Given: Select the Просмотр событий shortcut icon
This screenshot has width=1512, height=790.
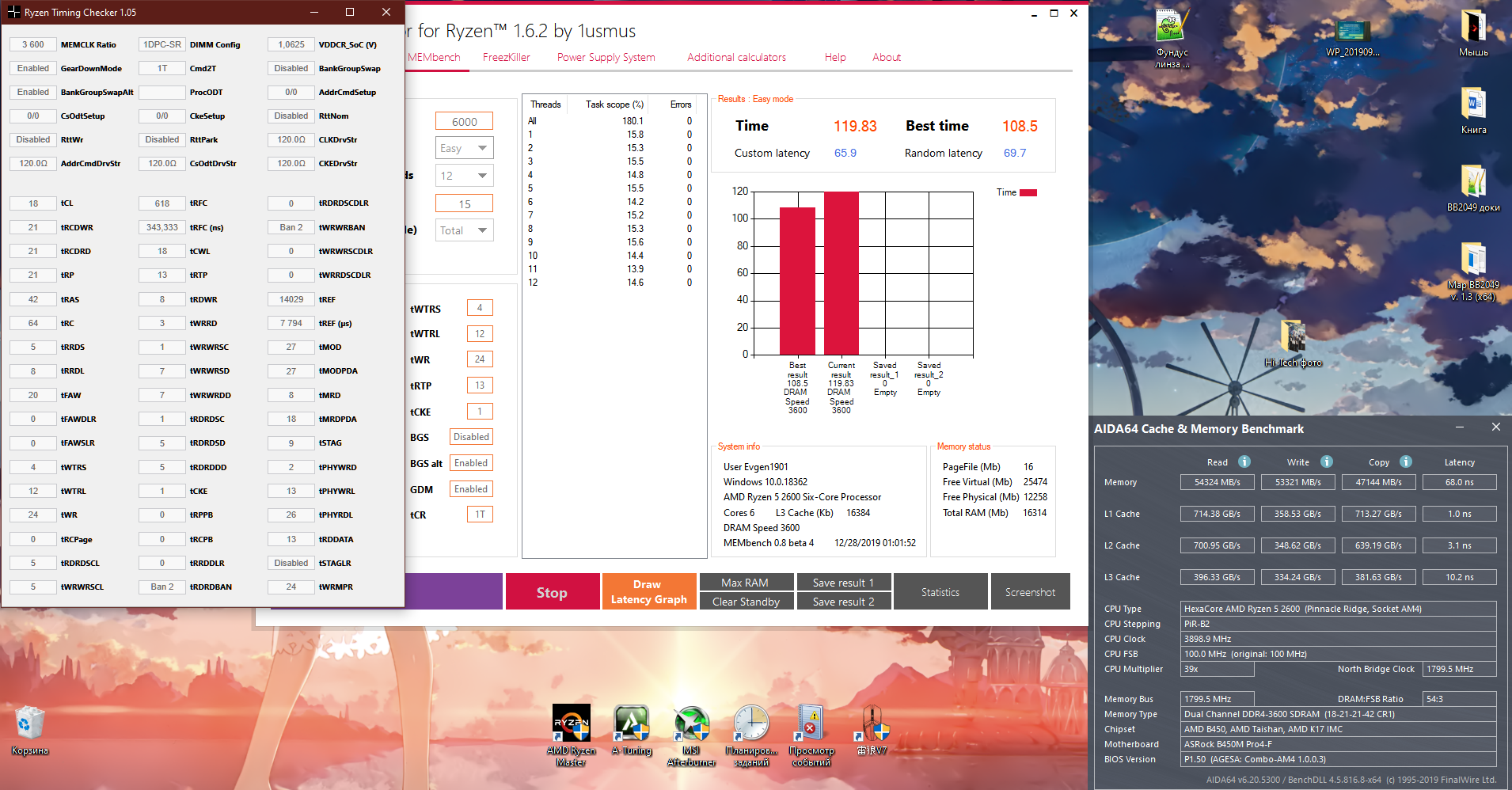Looking at the screenshot, I should [811, 724].
